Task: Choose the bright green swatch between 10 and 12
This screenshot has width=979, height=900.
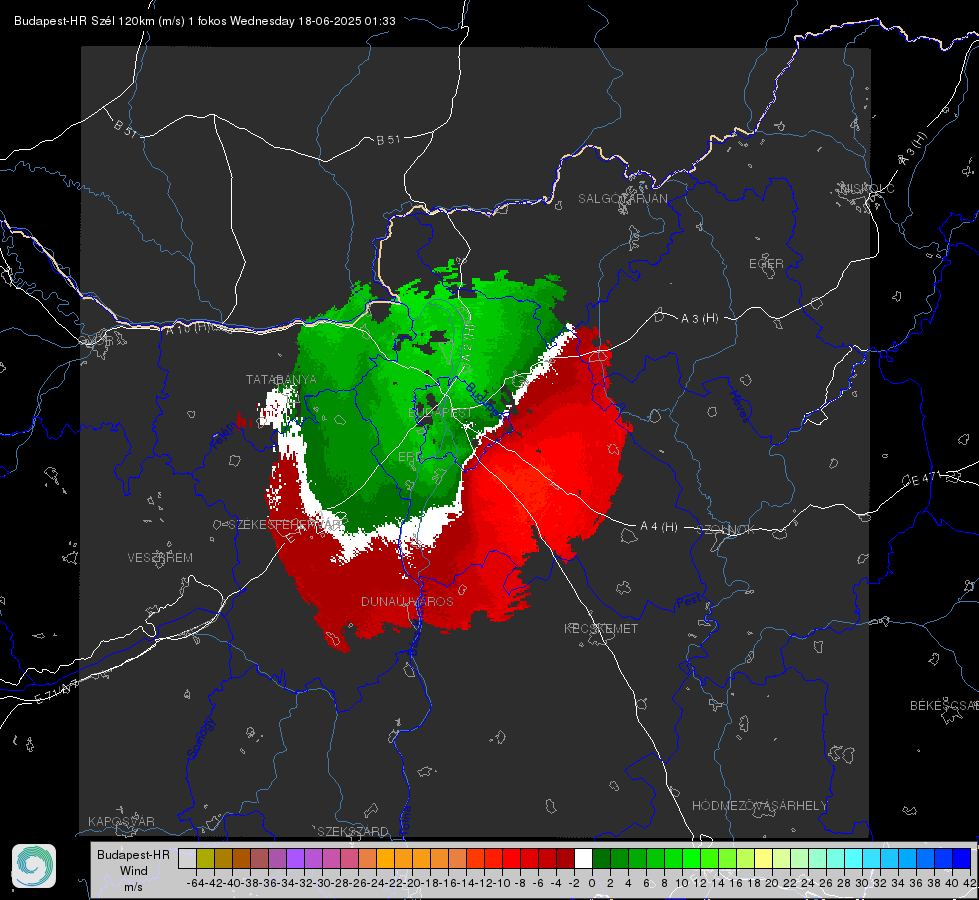Action: point(691,858)
